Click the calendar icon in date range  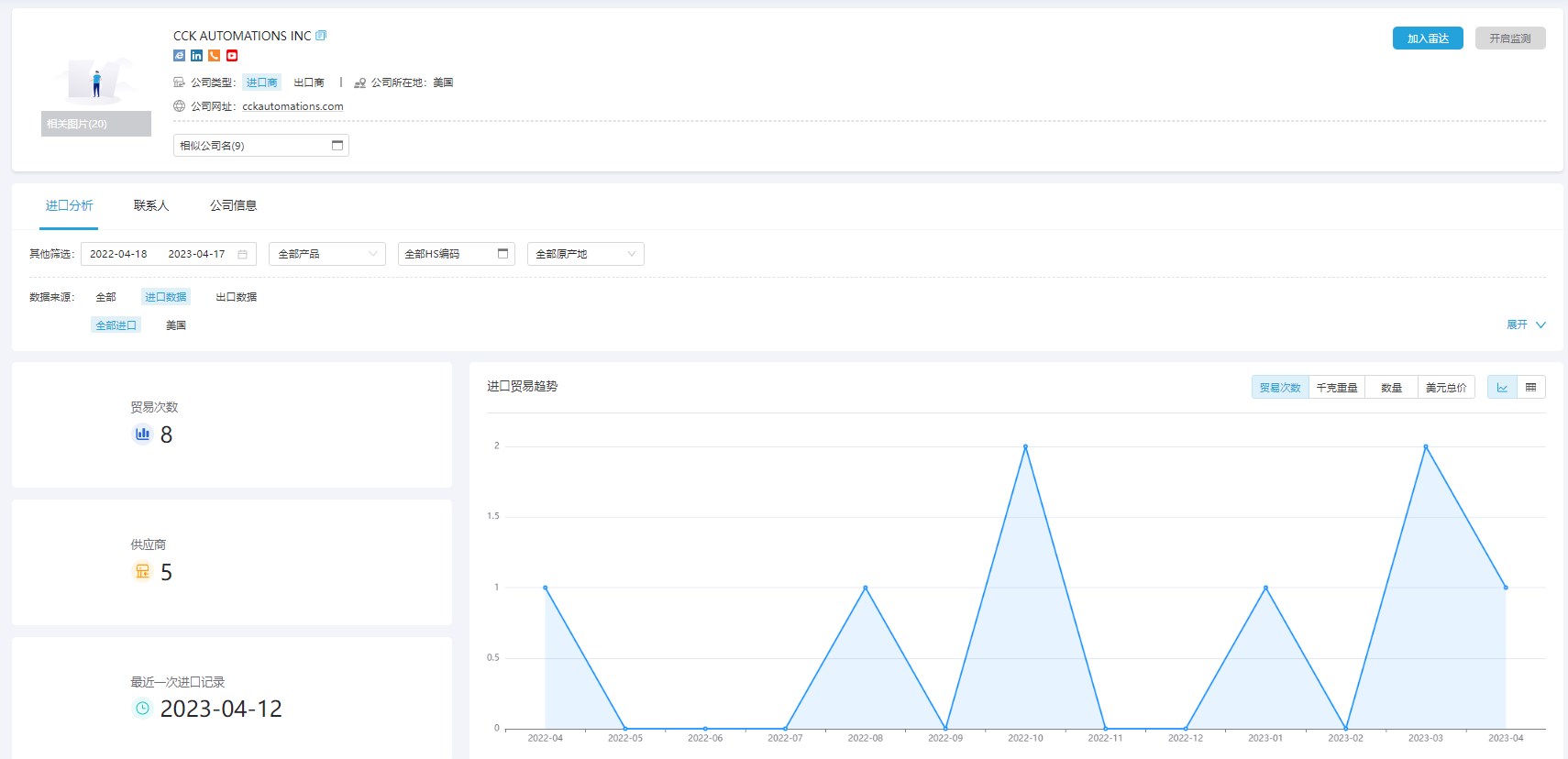click(243, 254)
